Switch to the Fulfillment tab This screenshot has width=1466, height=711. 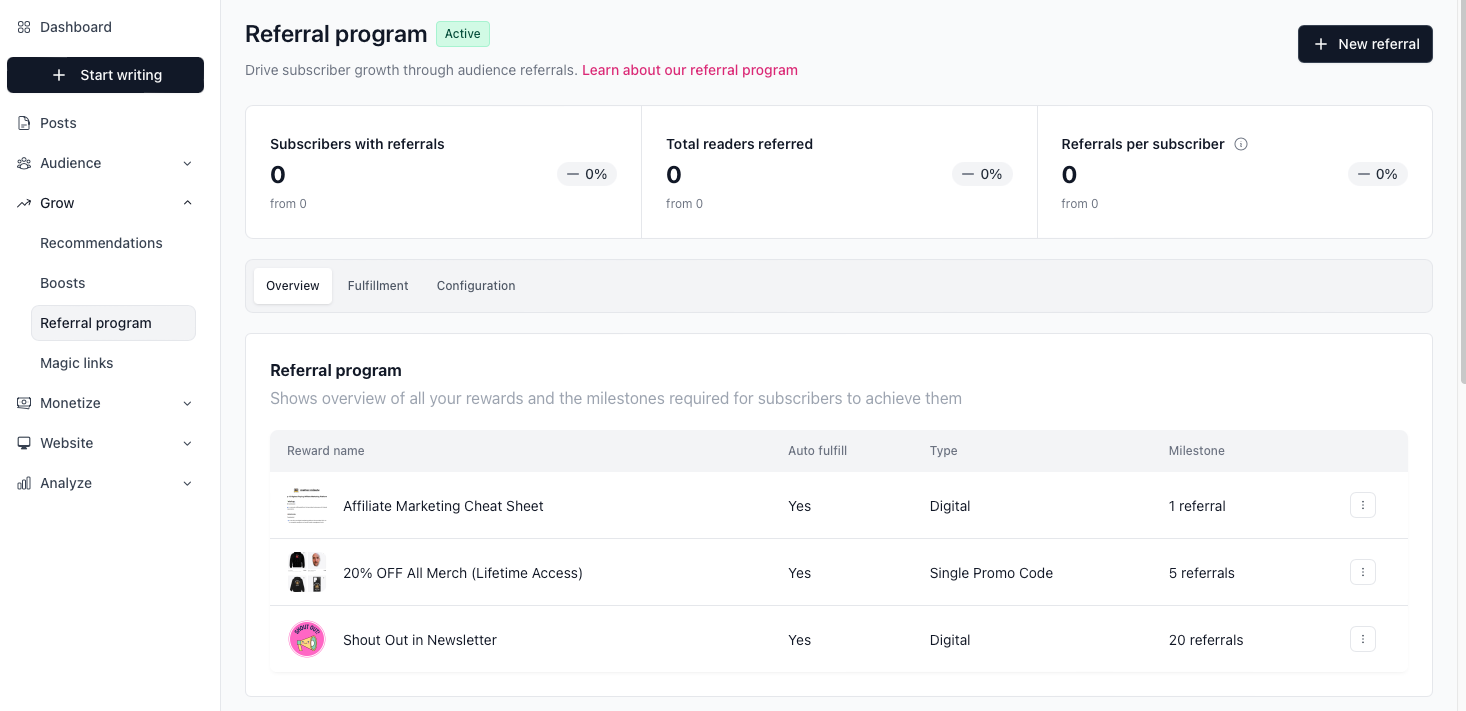point(378,286)
